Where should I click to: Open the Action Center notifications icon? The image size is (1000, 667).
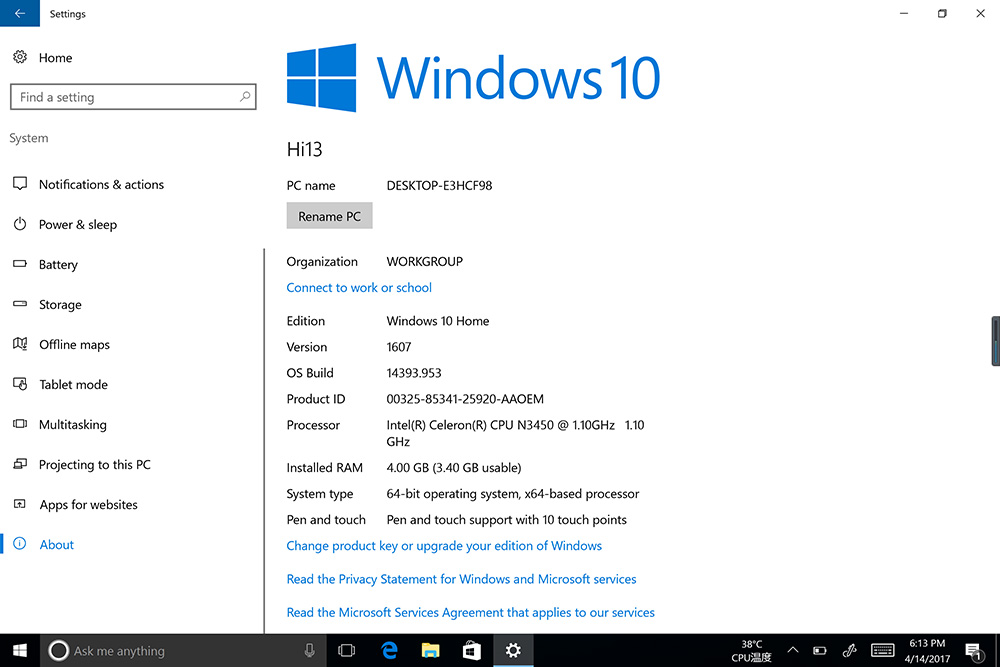[x=974, y=651]
